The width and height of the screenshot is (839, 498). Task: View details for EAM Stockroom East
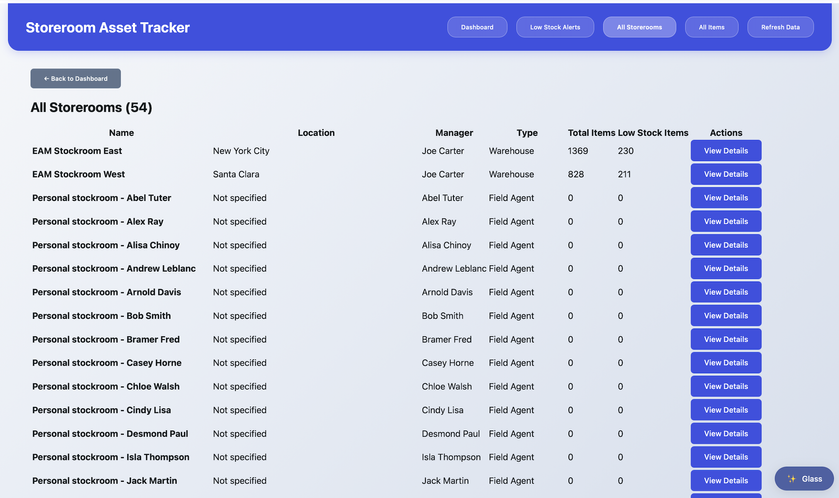[x=725, y=151]
